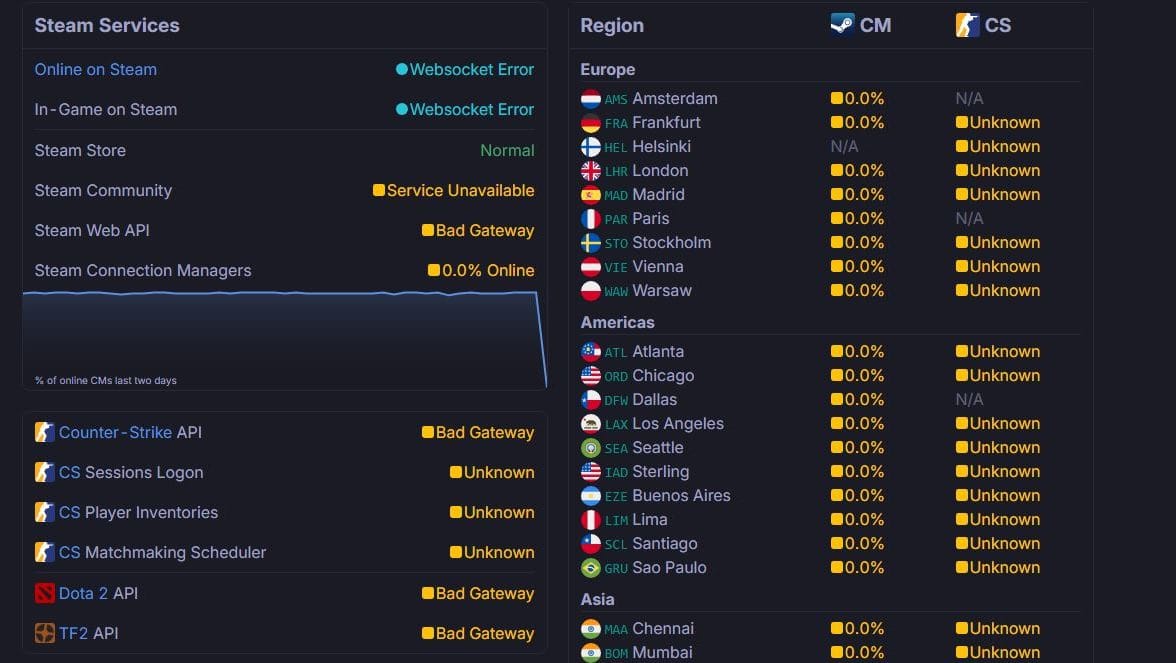Click the CS column header icon

click(x=967, y=25)
